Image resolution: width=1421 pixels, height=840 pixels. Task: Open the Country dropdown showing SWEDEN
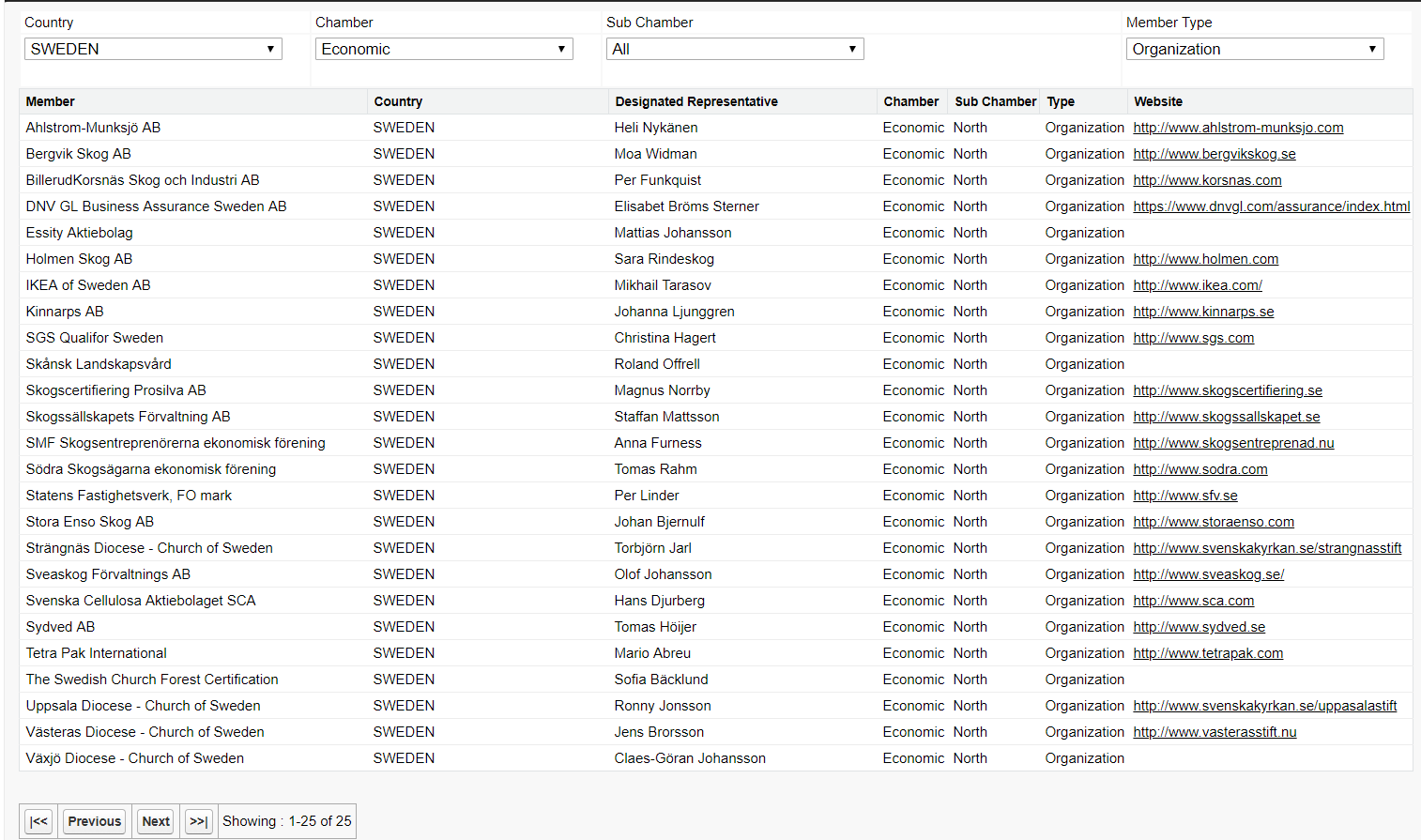[153, 49]
